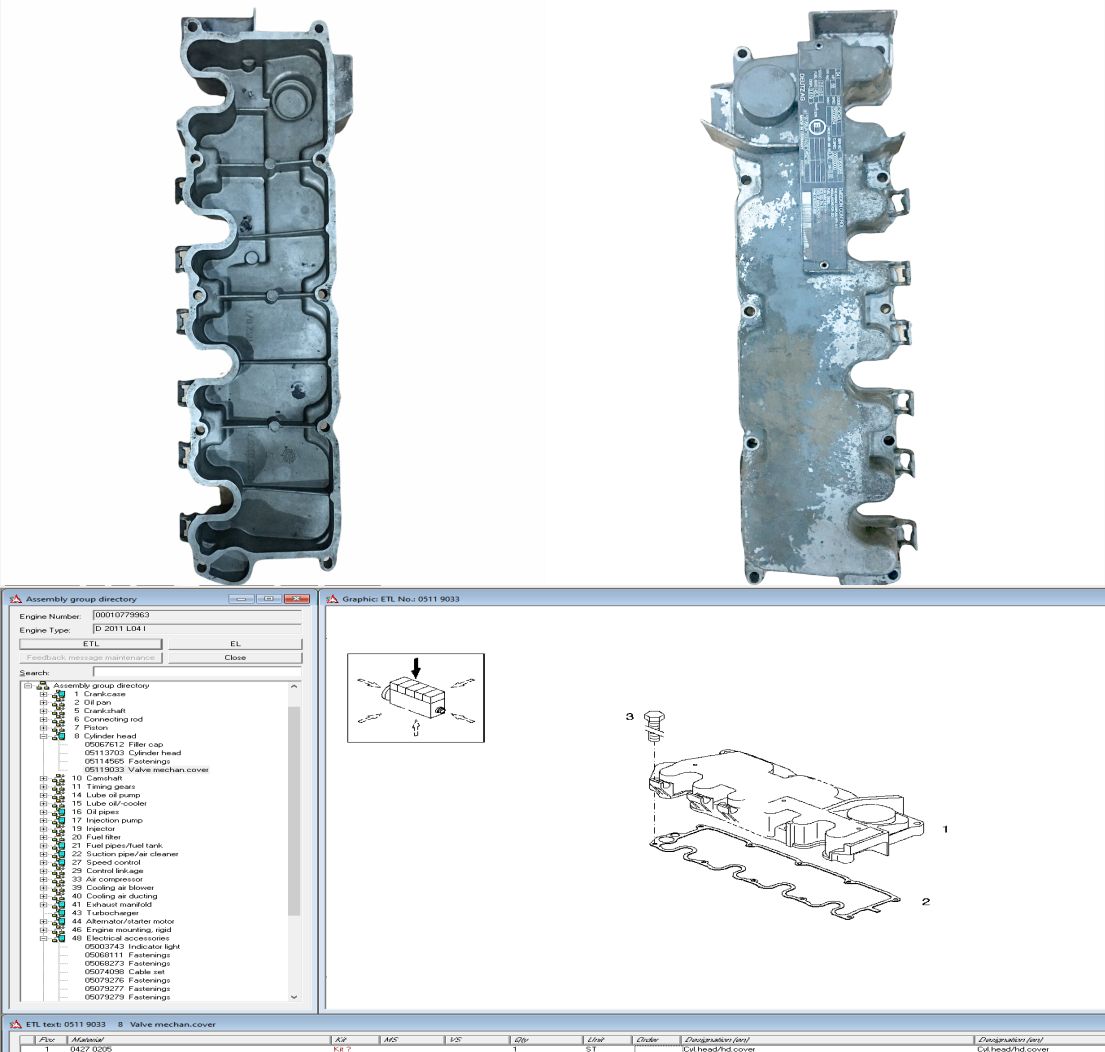Click the root Assembly group directory icon
This screenshot has height=1052, width=1105.
coord(42,686)
